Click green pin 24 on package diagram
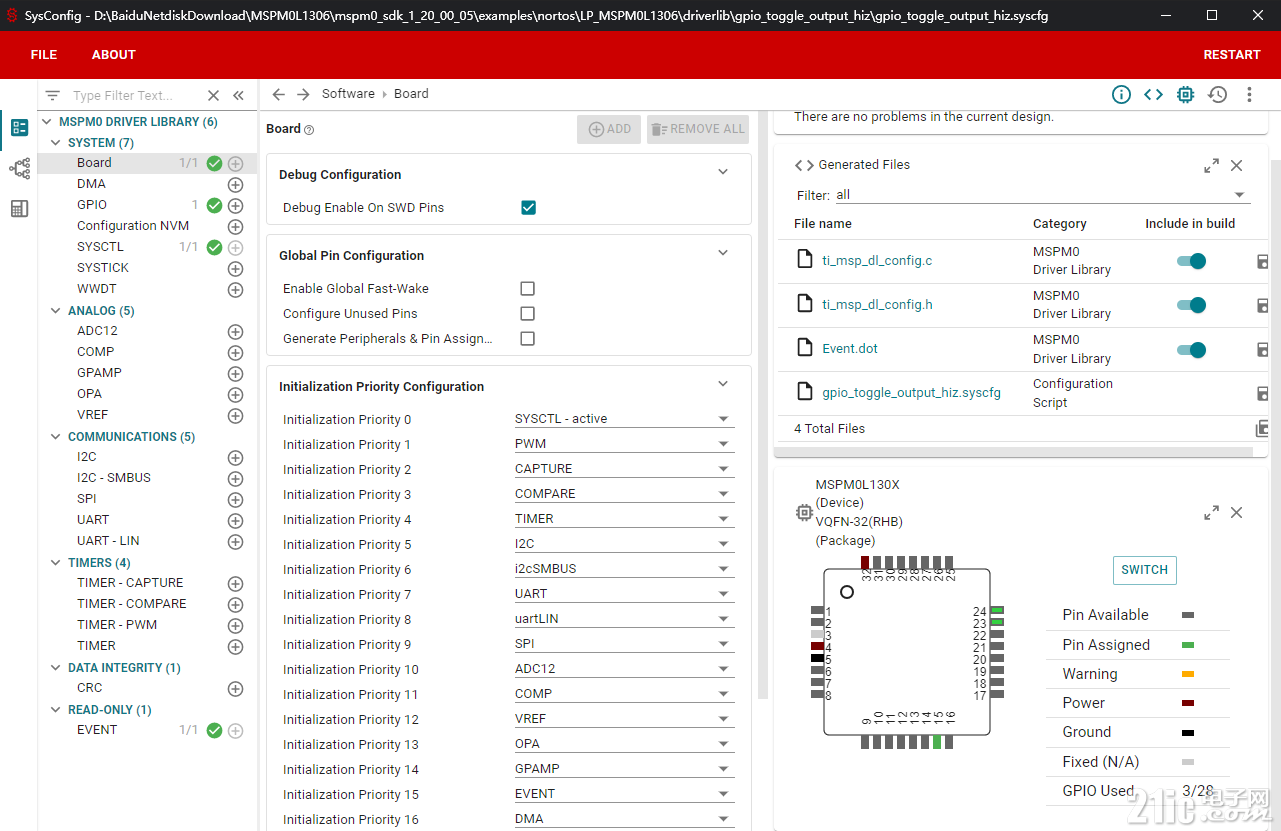 tap(997, 610)
